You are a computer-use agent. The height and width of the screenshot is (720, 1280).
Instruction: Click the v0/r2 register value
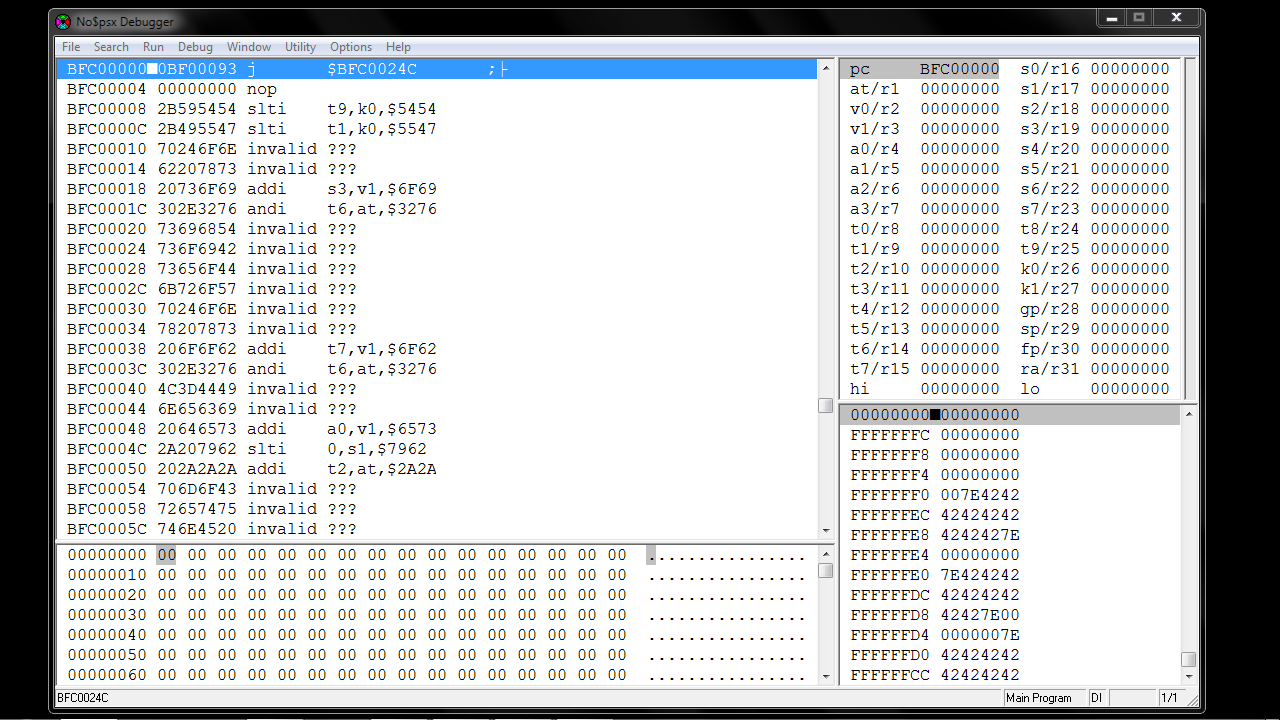click(960, 109)
